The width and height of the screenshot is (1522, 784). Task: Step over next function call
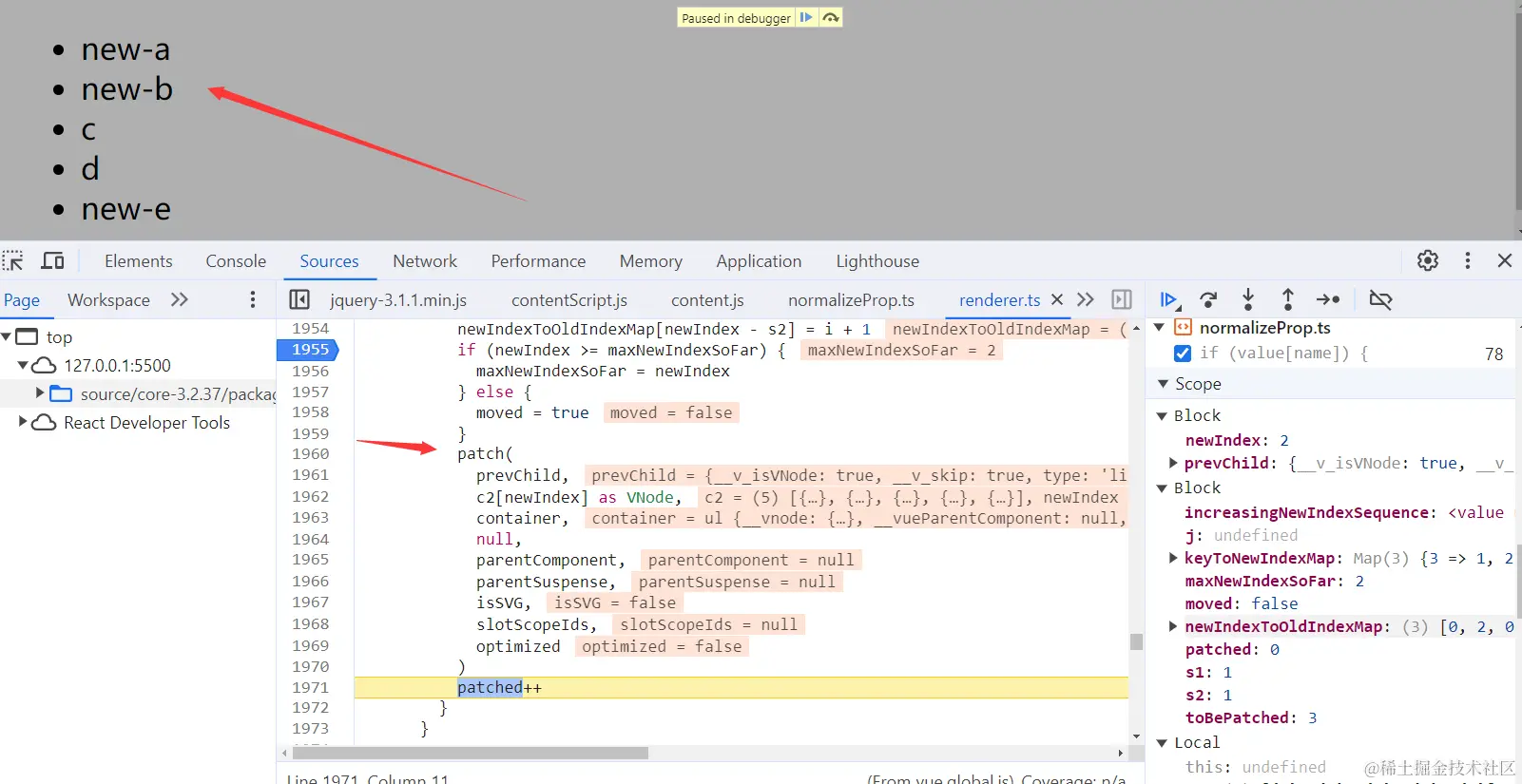(x=1209, y=300)
